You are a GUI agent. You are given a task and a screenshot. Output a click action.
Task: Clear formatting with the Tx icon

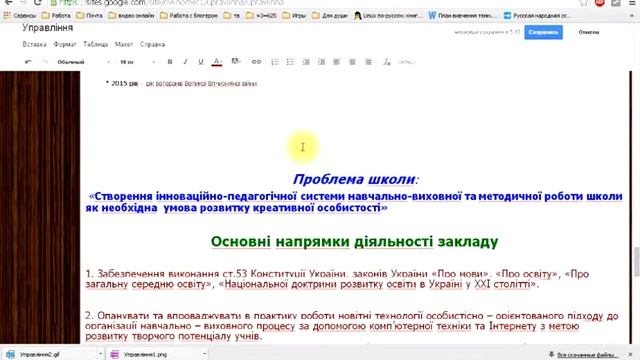(x=387, y=62)
